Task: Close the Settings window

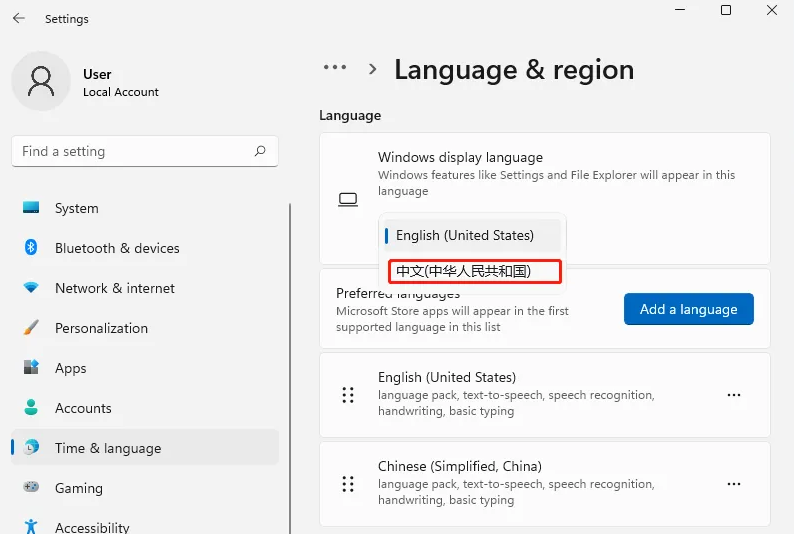Action: click(x=772, y=10)
